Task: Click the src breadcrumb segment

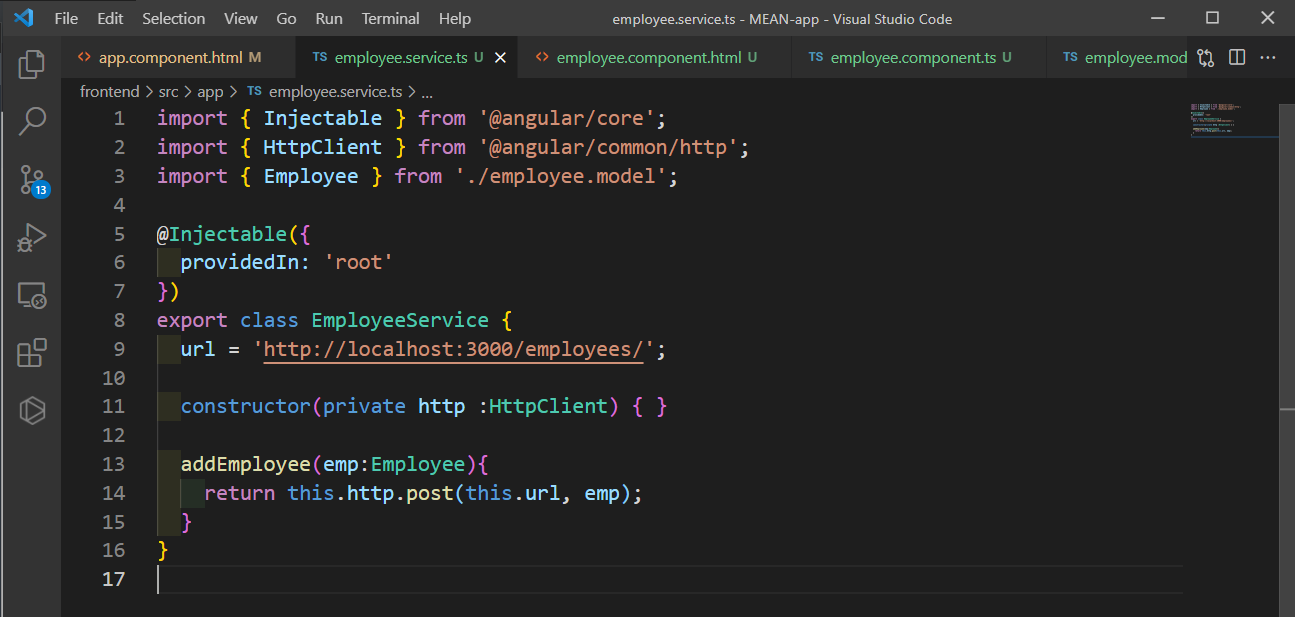Action: tap(168, 92)
